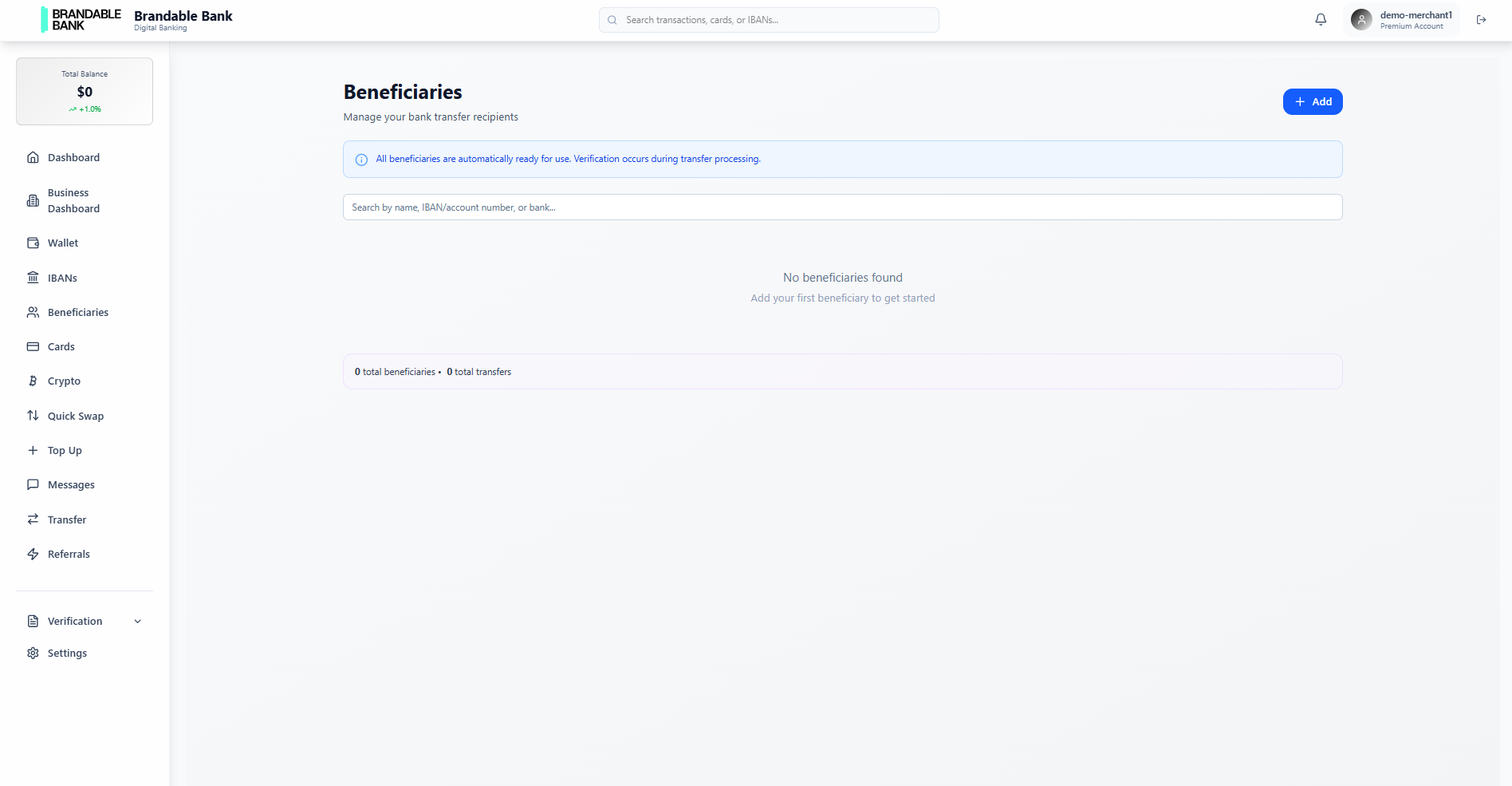
Task: Open Settings via the gear icon
Action: [33, 652]
